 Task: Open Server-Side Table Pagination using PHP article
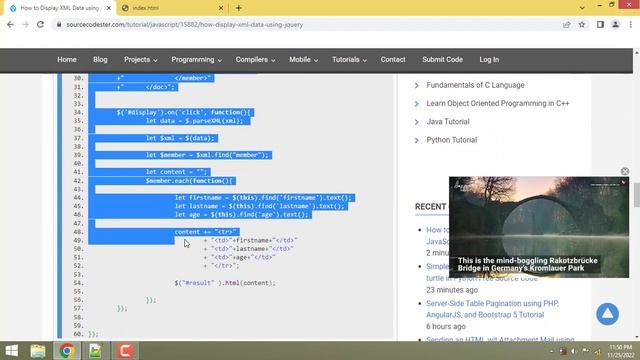492,309
